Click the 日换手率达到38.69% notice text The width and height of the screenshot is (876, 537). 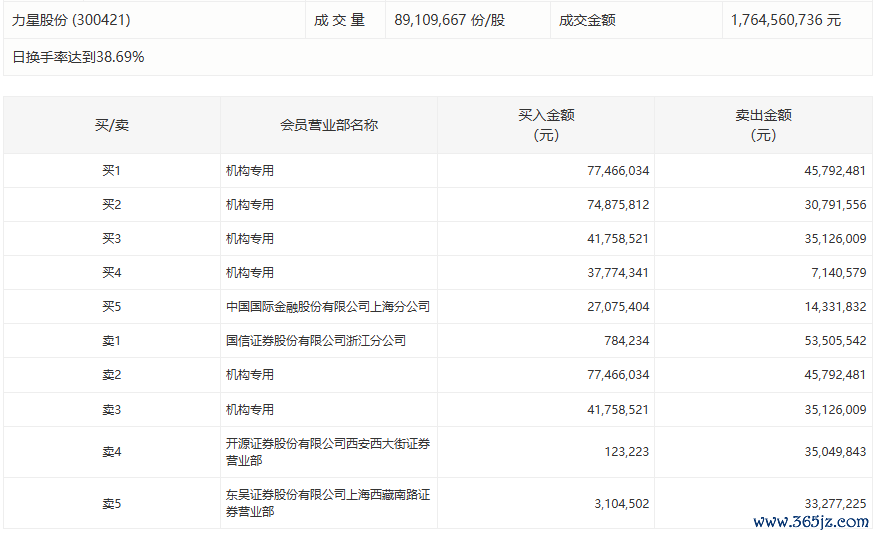(78, 57)
